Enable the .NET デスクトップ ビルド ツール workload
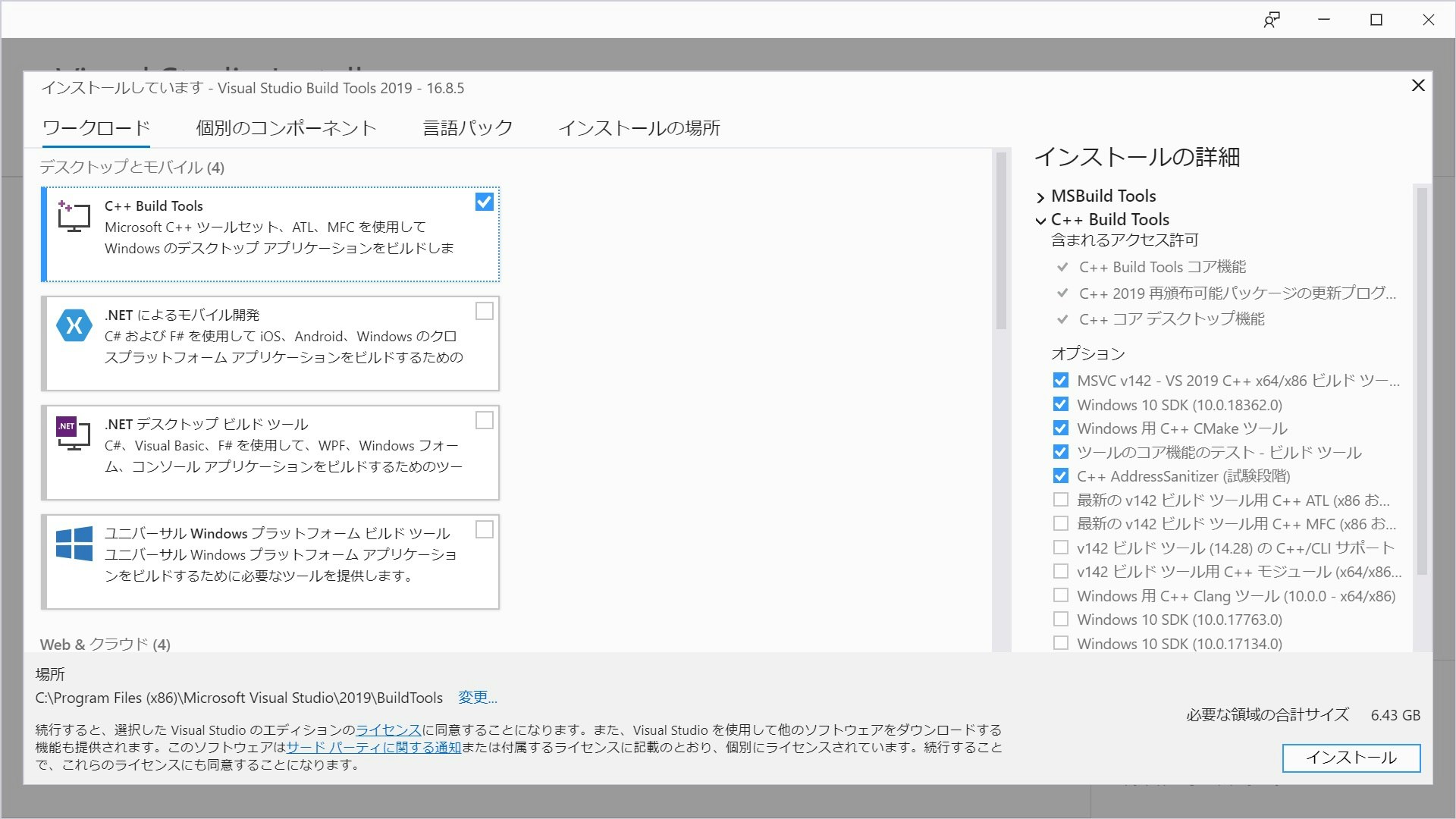Image resolution: width=1456 pixels, height=819 pixels. (484, 420)
